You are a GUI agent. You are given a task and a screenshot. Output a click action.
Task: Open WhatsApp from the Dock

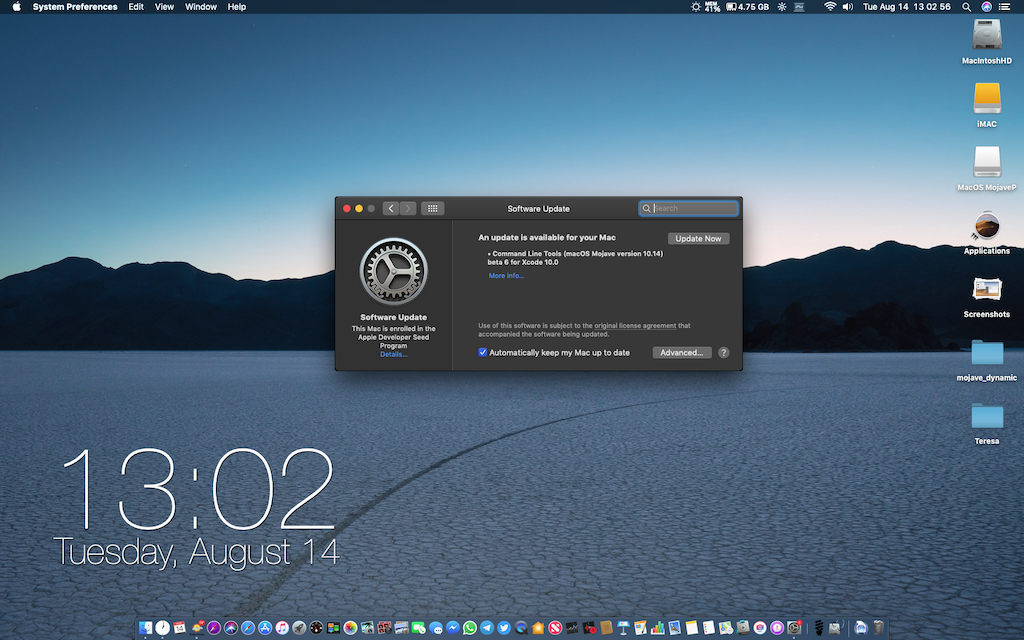(470, 628)
